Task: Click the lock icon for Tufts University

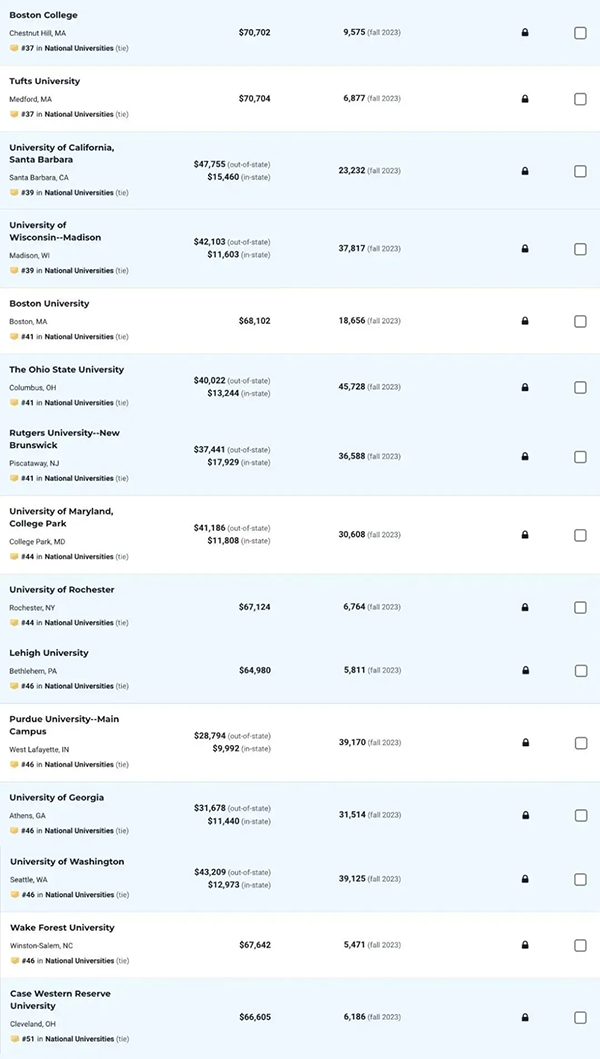Action: coord(525,99)
